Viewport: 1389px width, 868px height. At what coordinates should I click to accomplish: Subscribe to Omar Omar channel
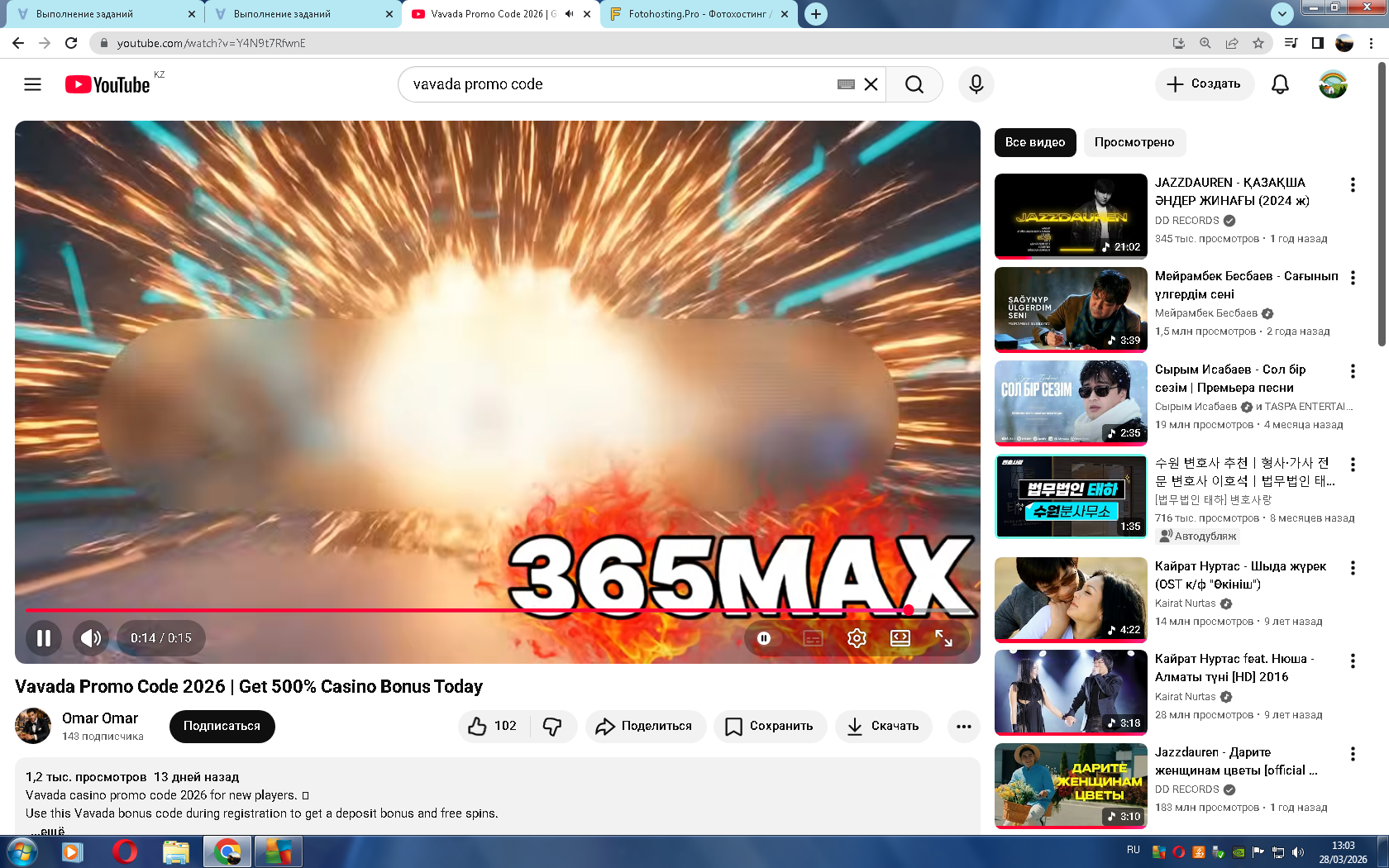pos(222,726)
